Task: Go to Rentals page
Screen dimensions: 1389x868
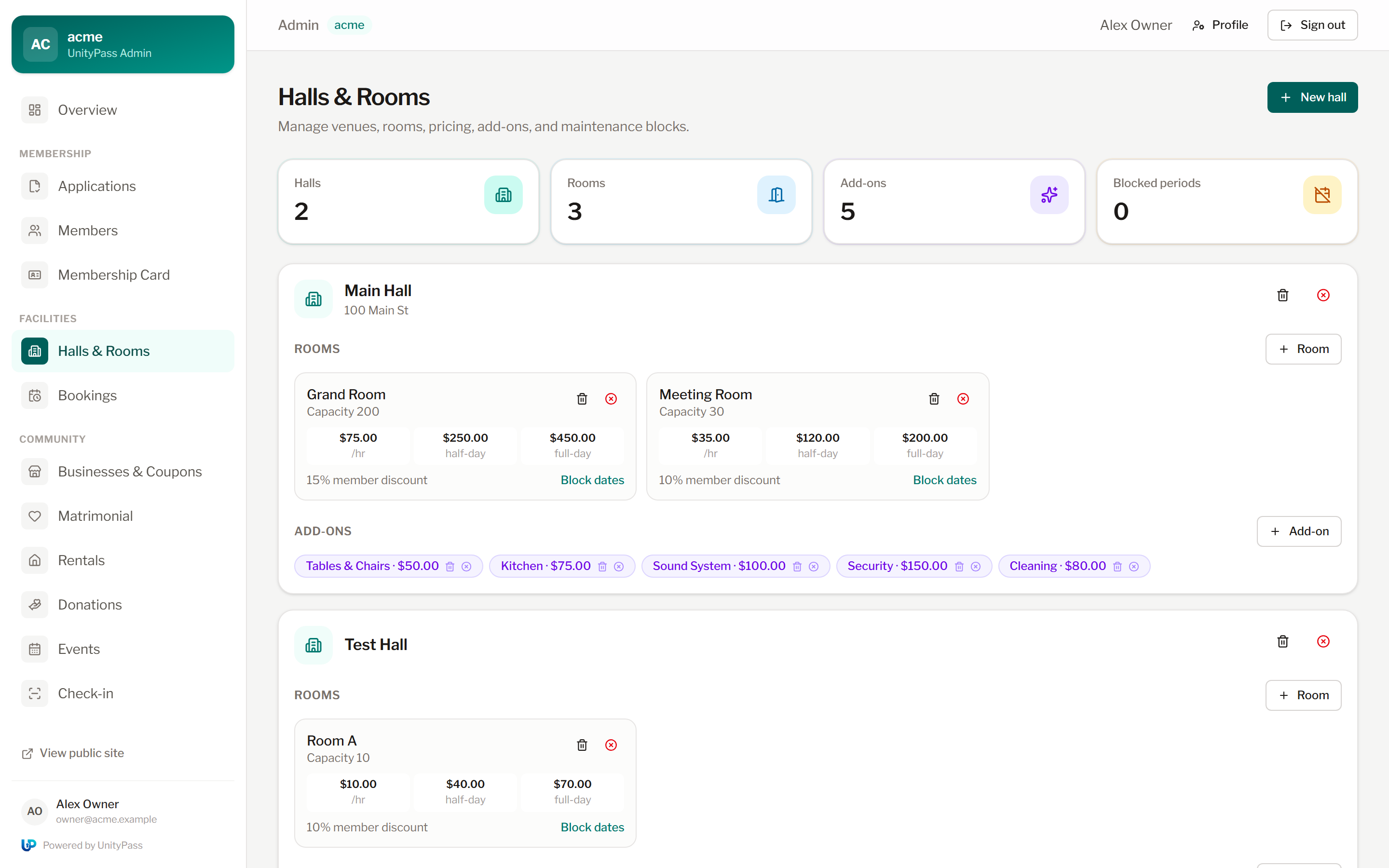Action: (x=123, y=560)
